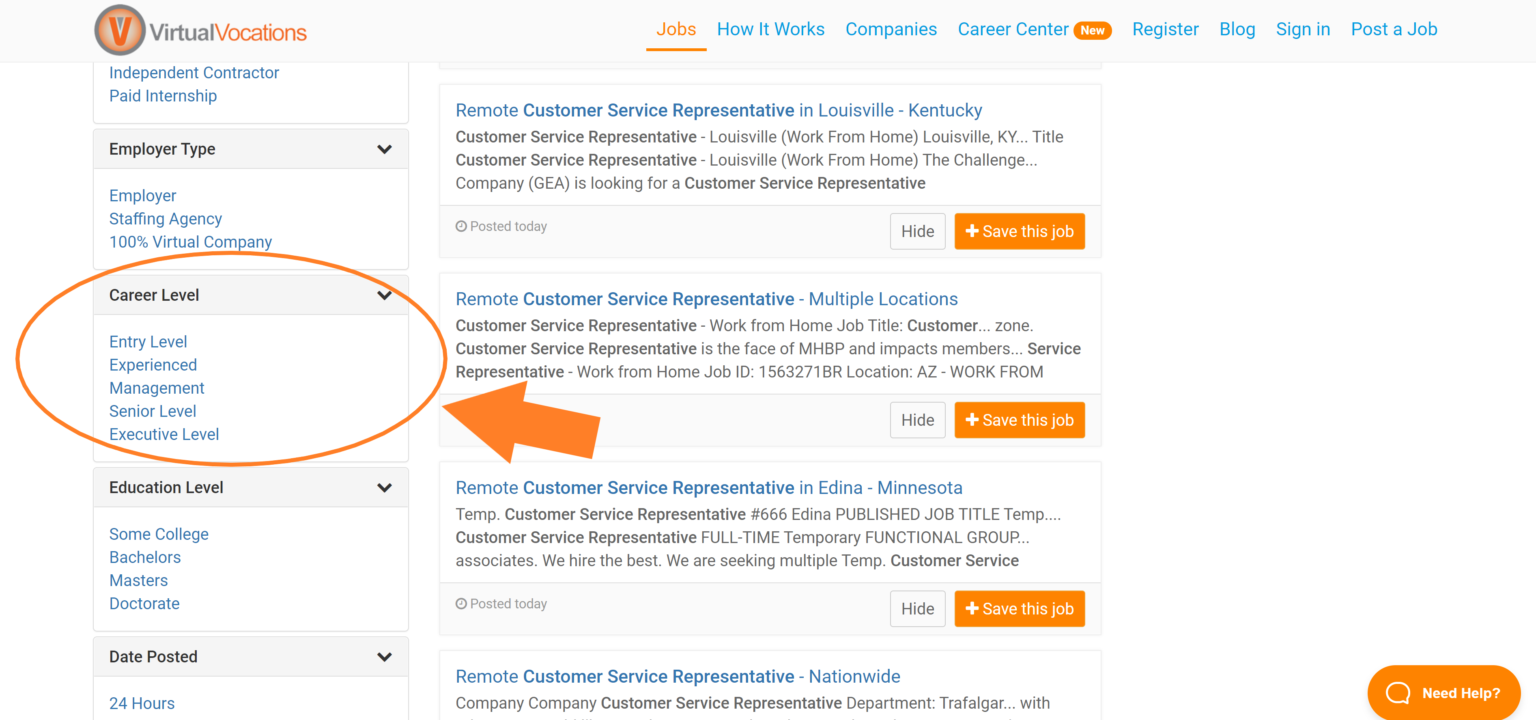This screenshot has height=720, width=1536.
Task: Click Sign in
Action: pyautogui.click(x=1302, y=29)
